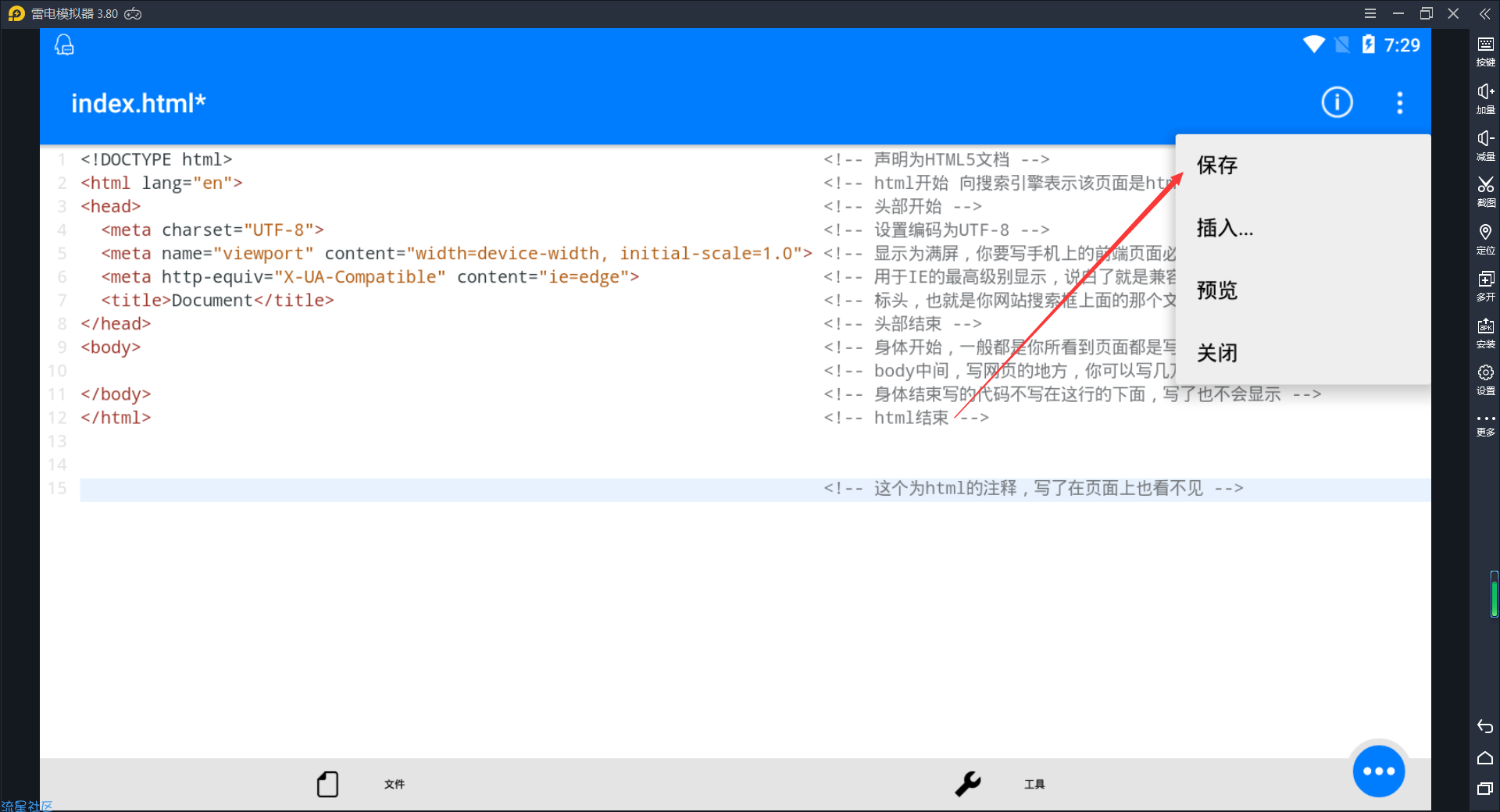Click line number 13 in the gutter
The width and height of the screenshot is (1500, 812).
click(x=57, y=441)
